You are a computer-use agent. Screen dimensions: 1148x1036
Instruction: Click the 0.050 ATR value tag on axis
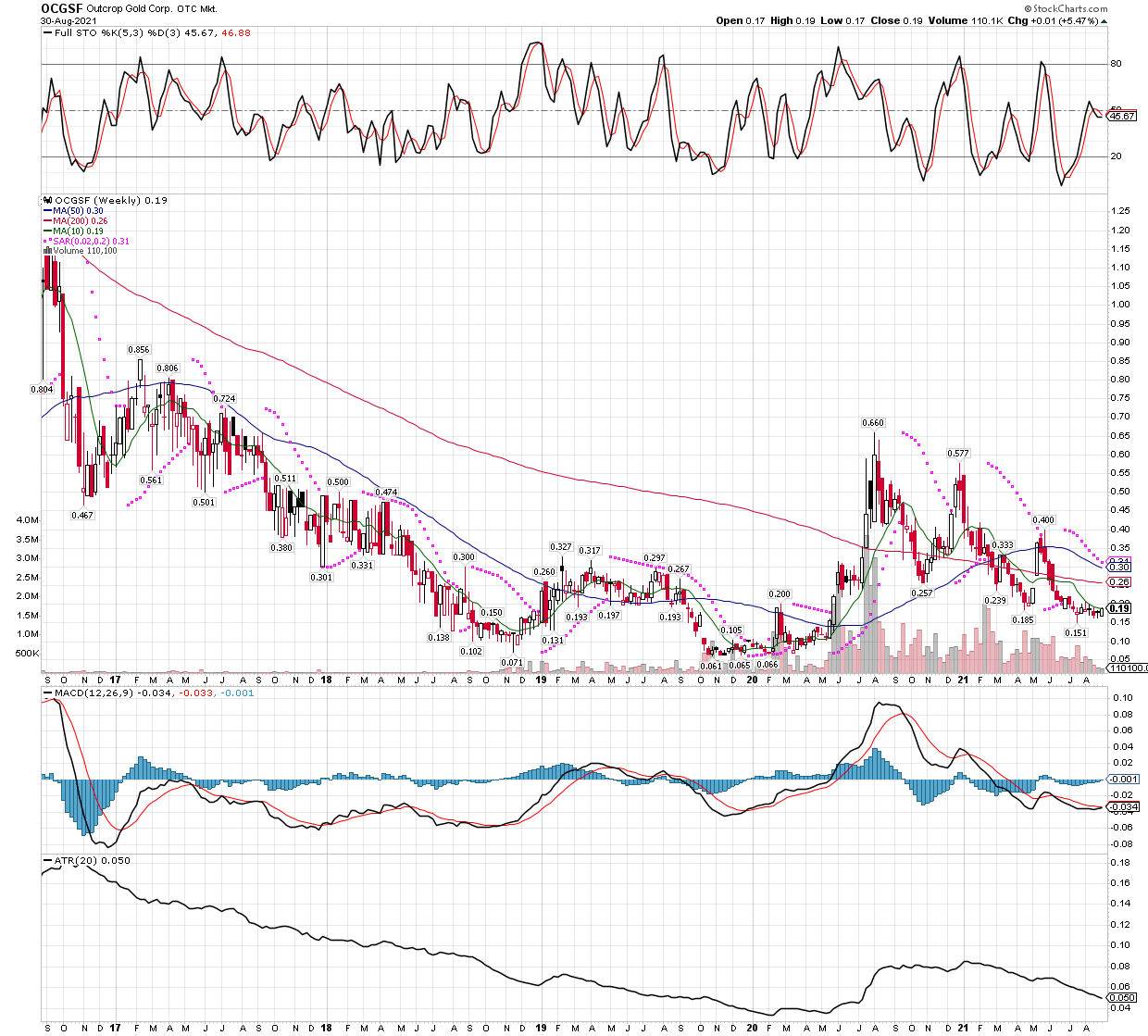pyautogui.click(x=1122, y=998)
